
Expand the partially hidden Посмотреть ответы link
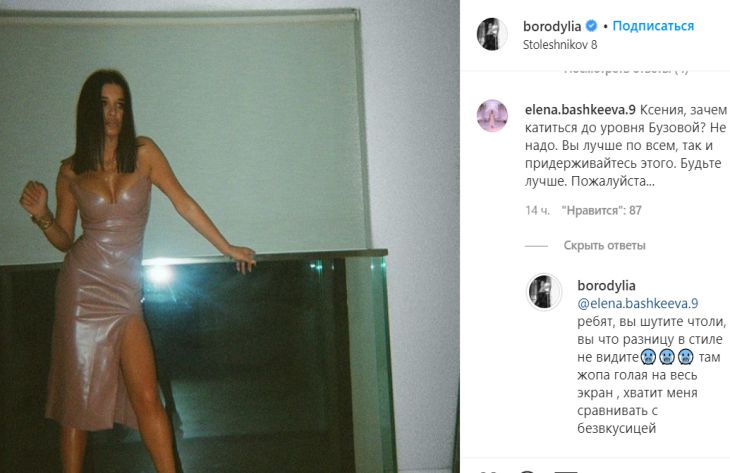pyautogui.click(x=626, y=71)
